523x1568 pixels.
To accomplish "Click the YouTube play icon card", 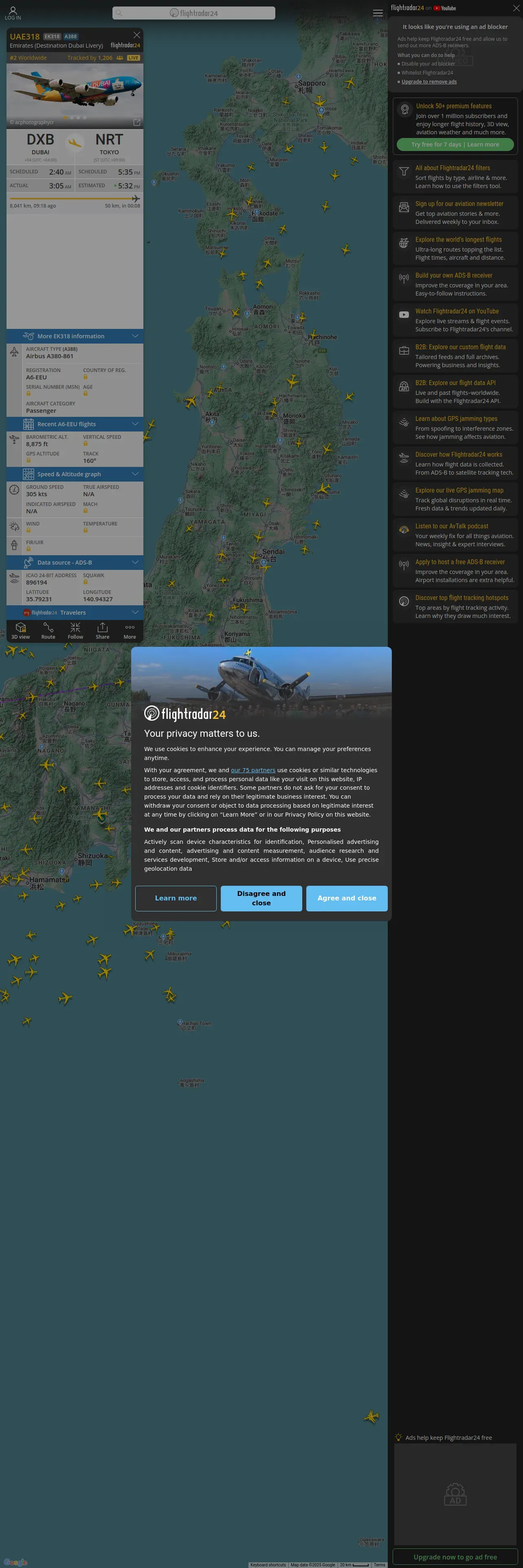I will click(x=404, y=315).
